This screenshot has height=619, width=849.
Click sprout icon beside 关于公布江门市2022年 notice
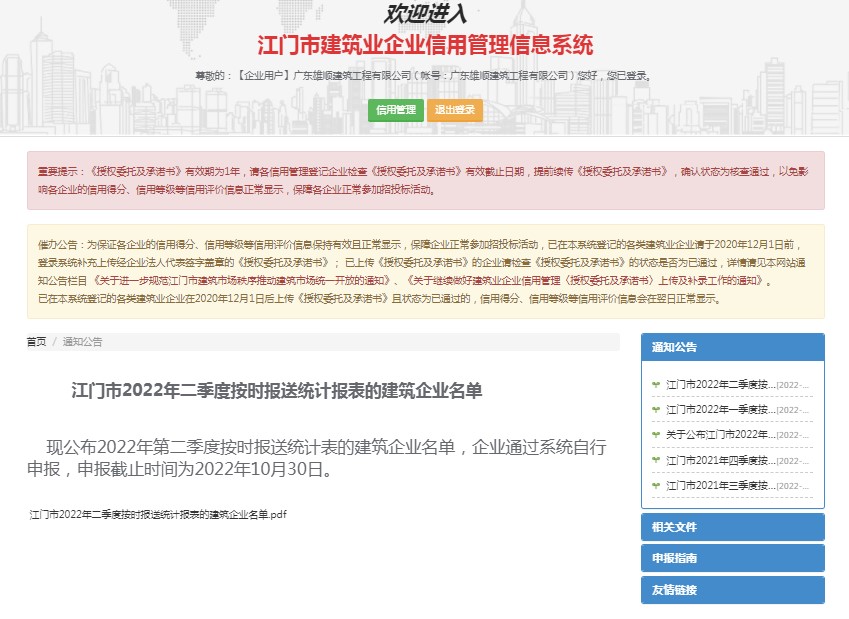656,435
